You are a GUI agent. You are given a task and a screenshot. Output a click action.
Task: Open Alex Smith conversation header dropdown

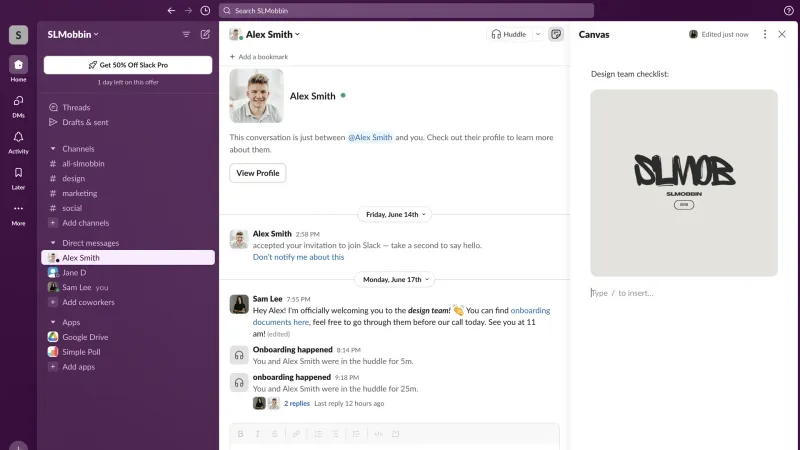[x=273, y=34]
